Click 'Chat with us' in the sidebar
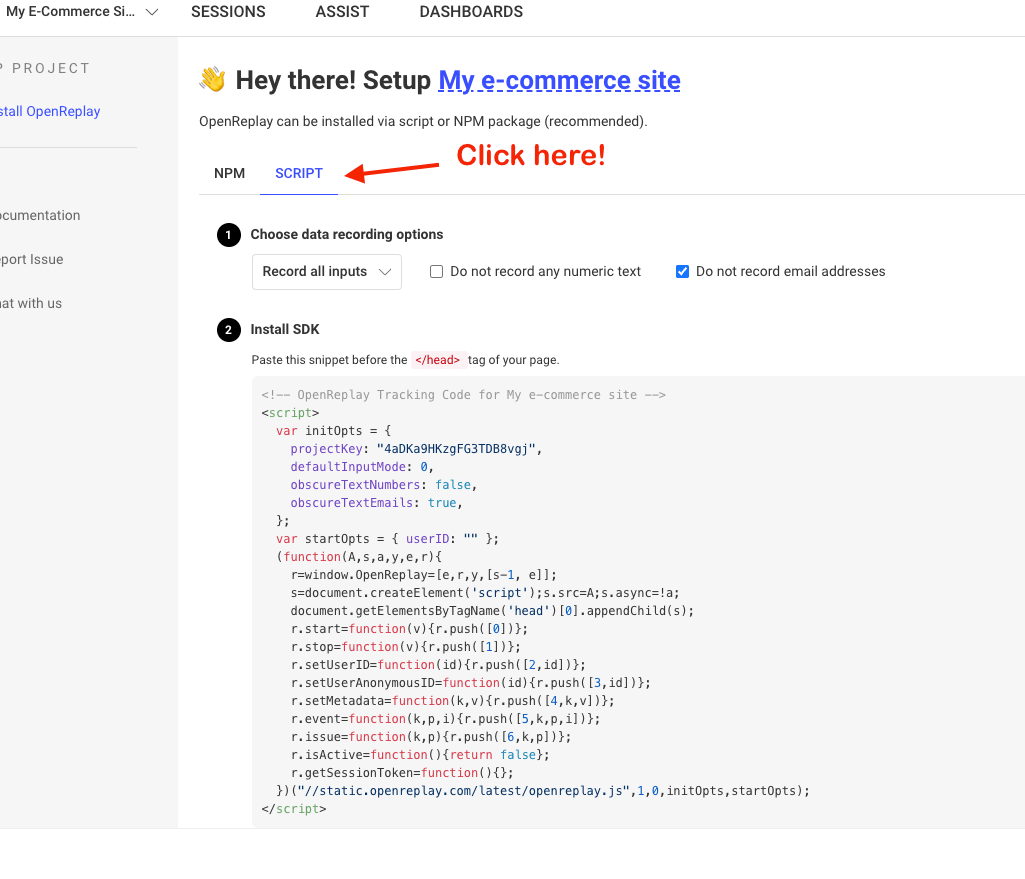 32,303
